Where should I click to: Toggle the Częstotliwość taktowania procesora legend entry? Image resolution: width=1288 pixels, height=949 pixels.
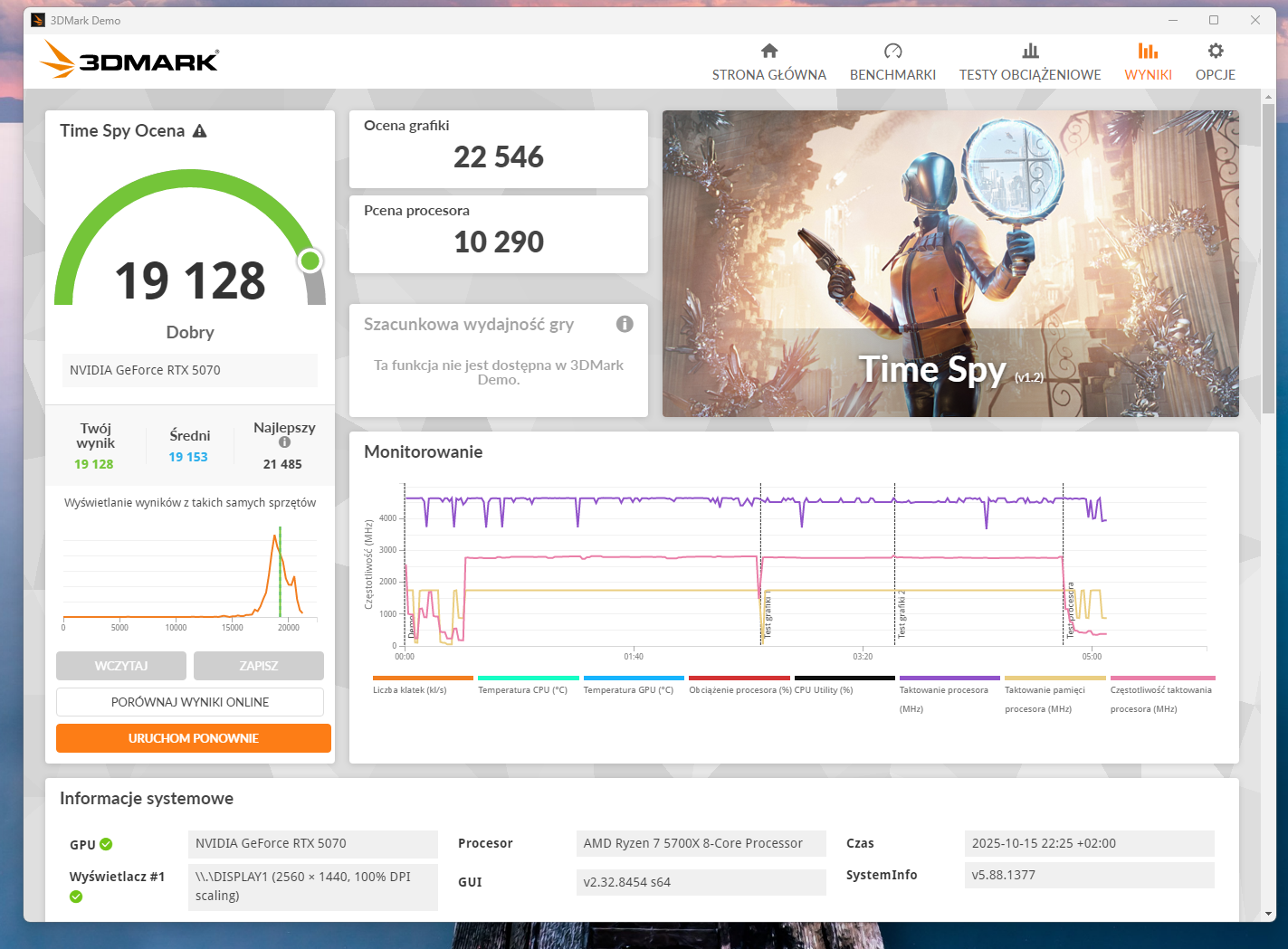(1162, 695)
